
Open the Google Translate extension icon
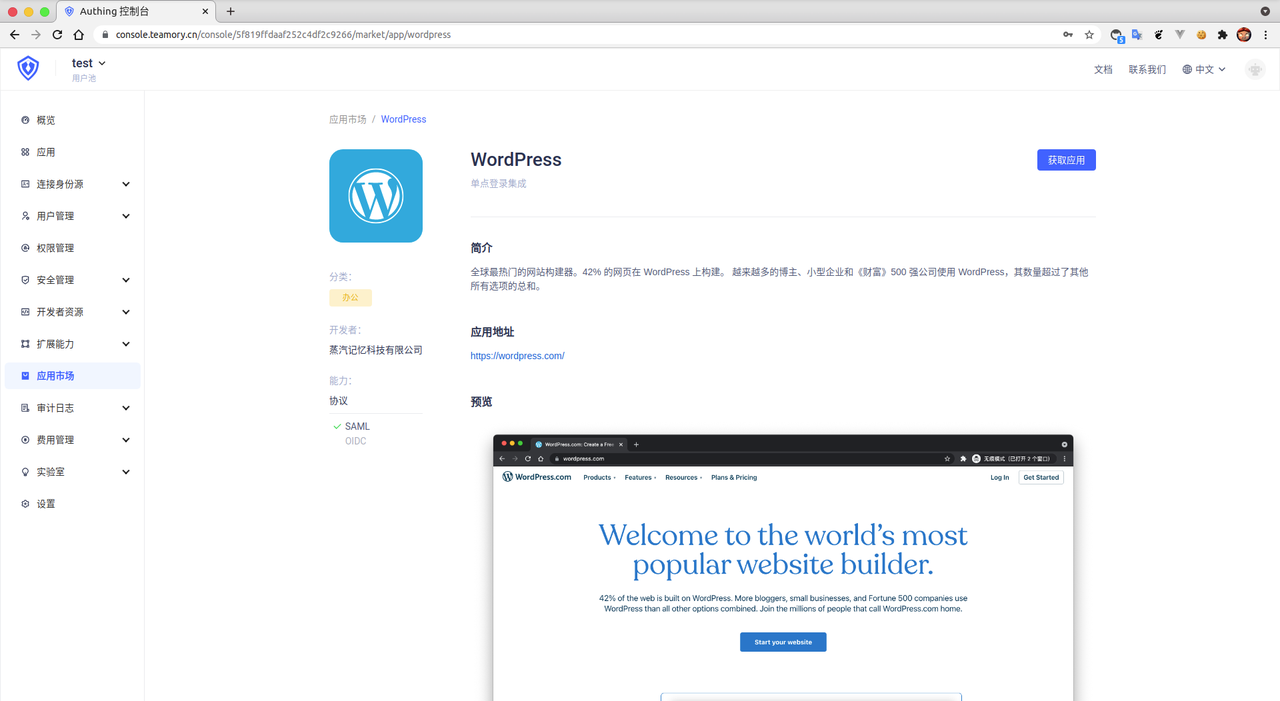point(1137,34)
